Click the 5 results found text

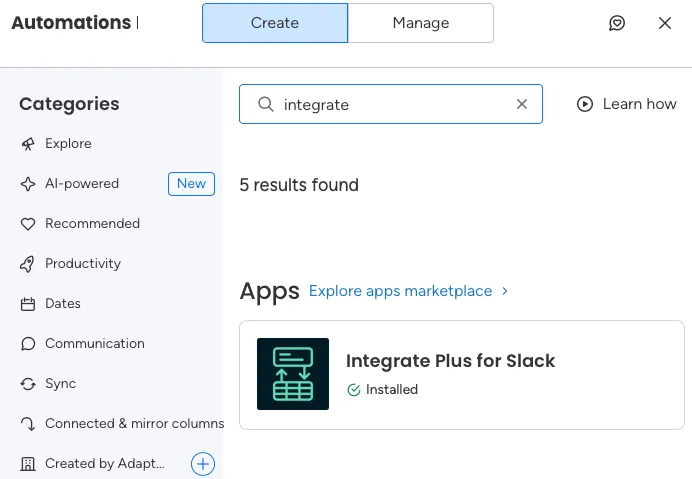(299, 185)
